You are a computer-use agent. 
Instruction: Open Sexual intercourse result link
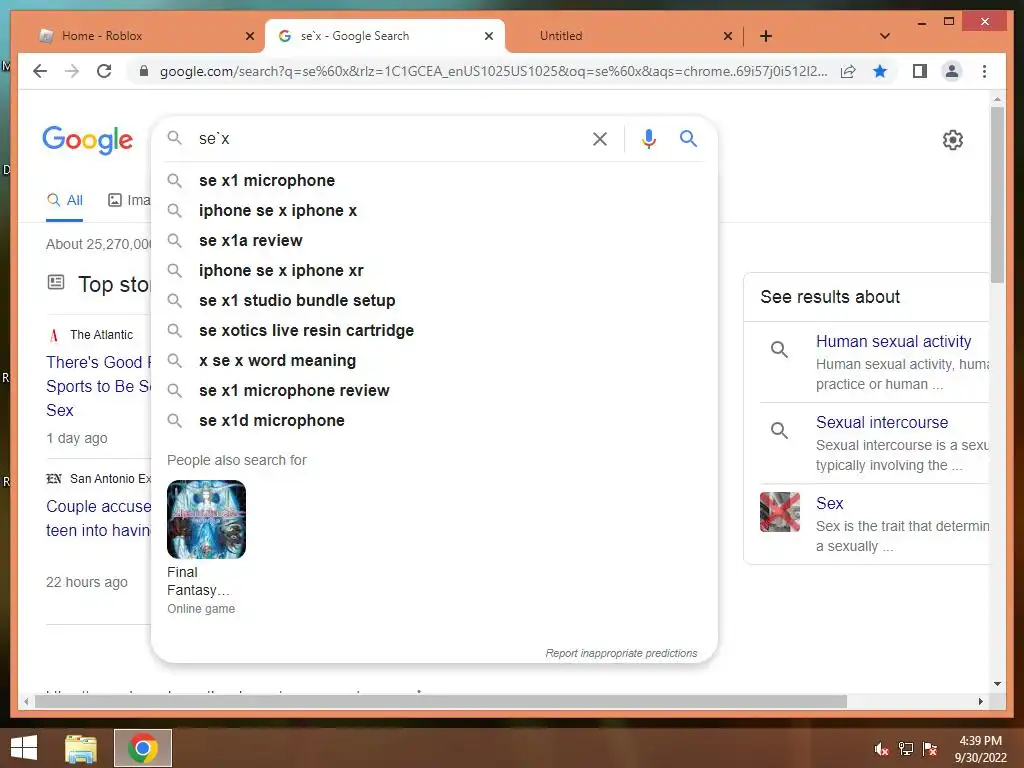tap(882, 422)
